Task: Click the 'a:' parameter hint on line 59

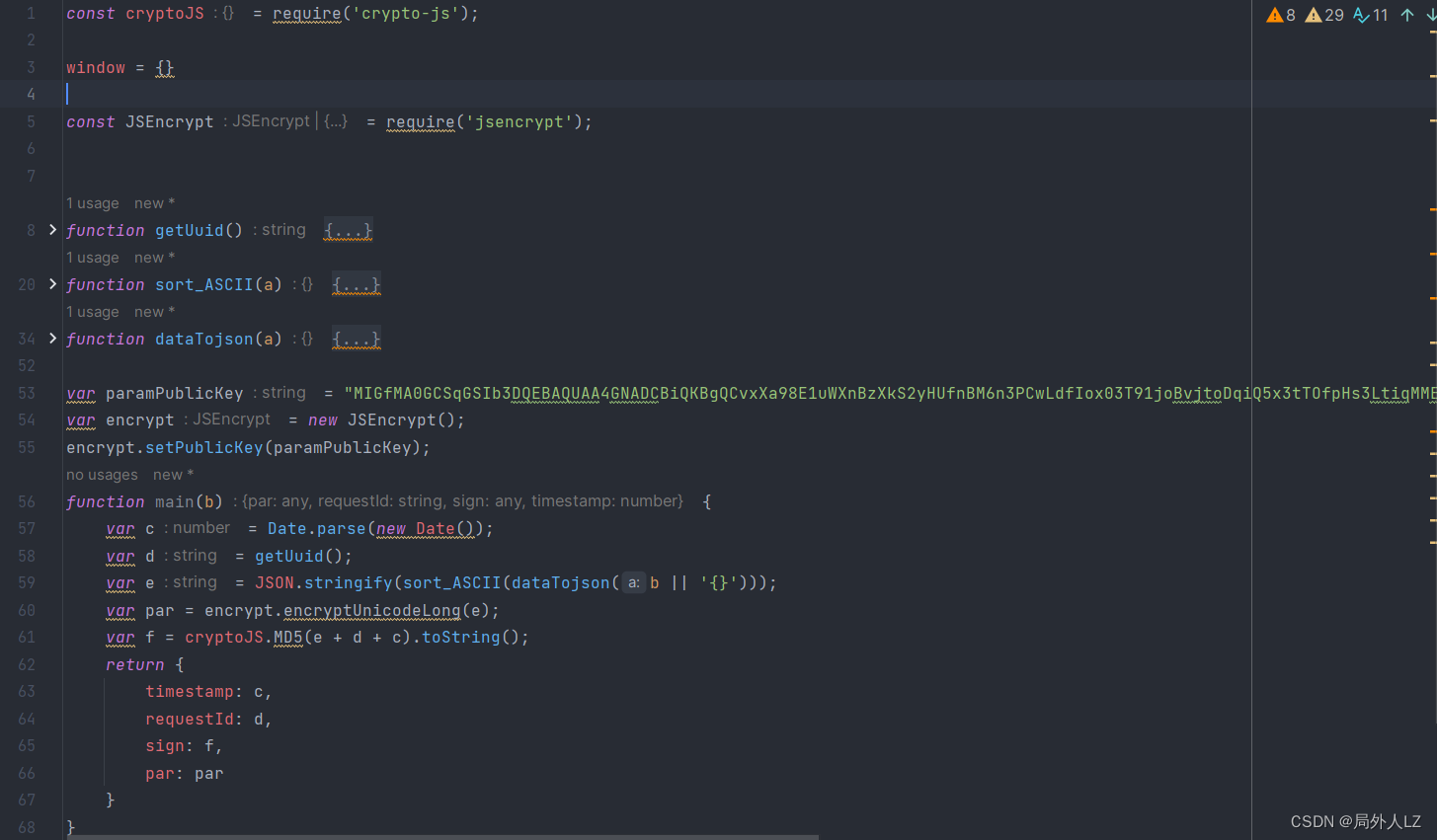Action: point(633,583)
